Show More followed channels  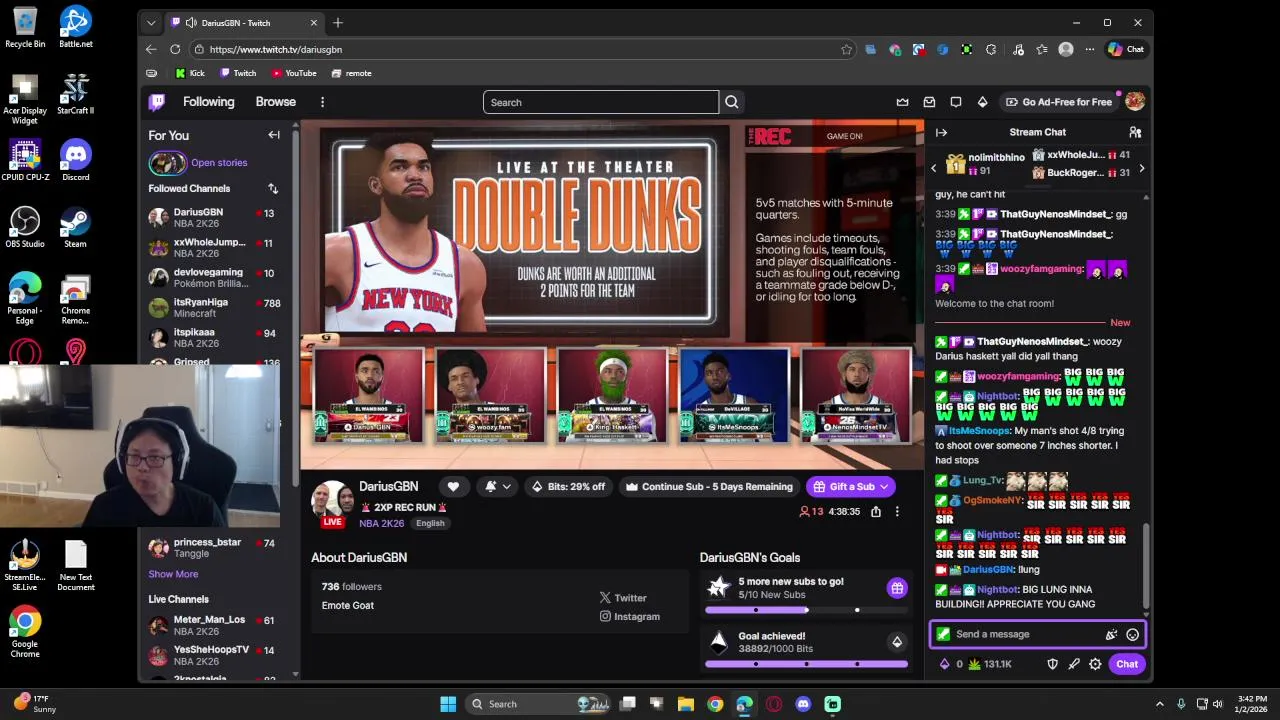(173, 574)
